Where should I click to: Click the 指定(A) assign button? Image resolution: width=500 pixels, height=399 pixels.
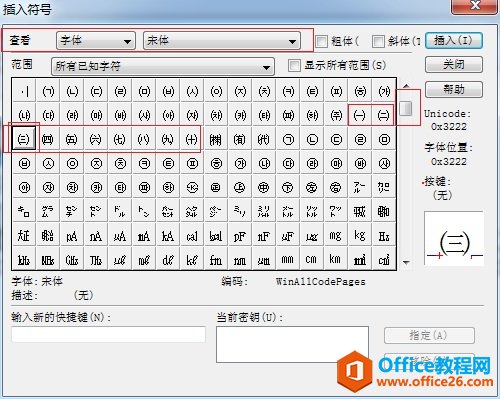pos(429,335)
